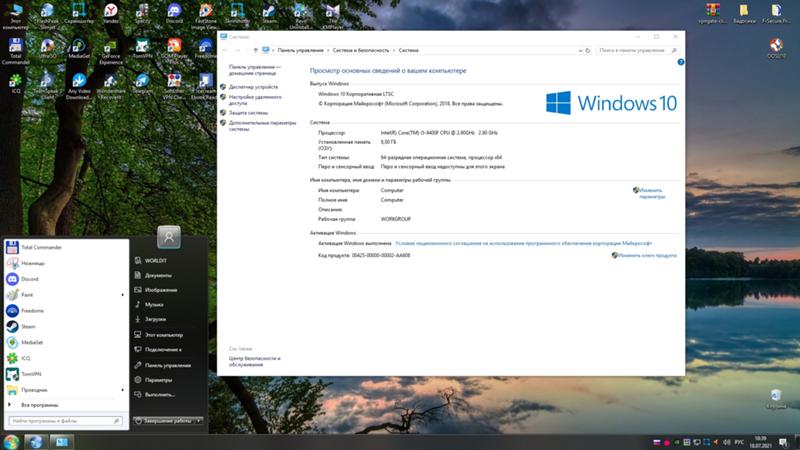Open the Yandex browser desktop icon

pyautogui.click(x=111, y=14)
